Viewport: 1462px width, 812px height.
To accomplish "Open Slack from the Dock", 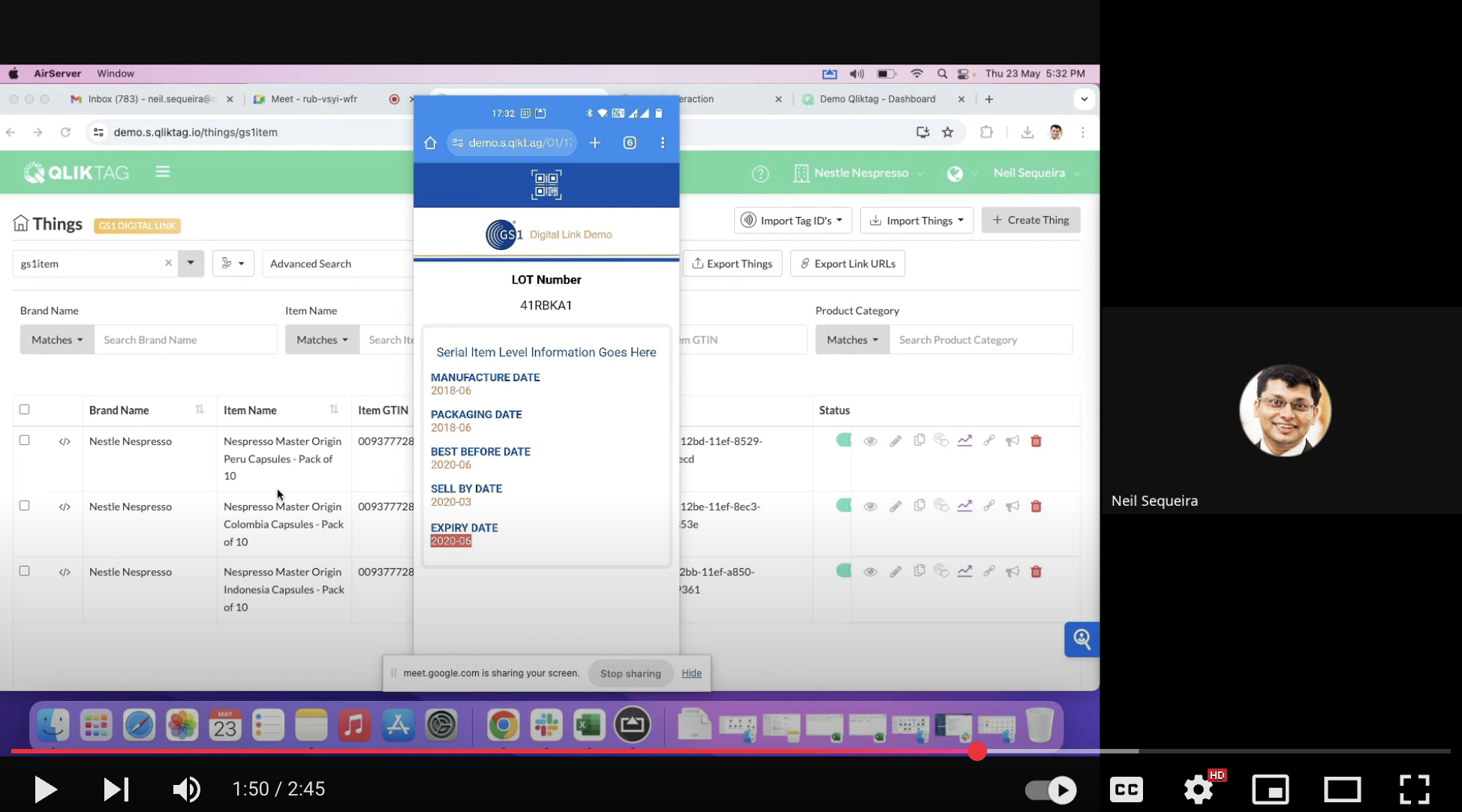I will coord(546,725).
